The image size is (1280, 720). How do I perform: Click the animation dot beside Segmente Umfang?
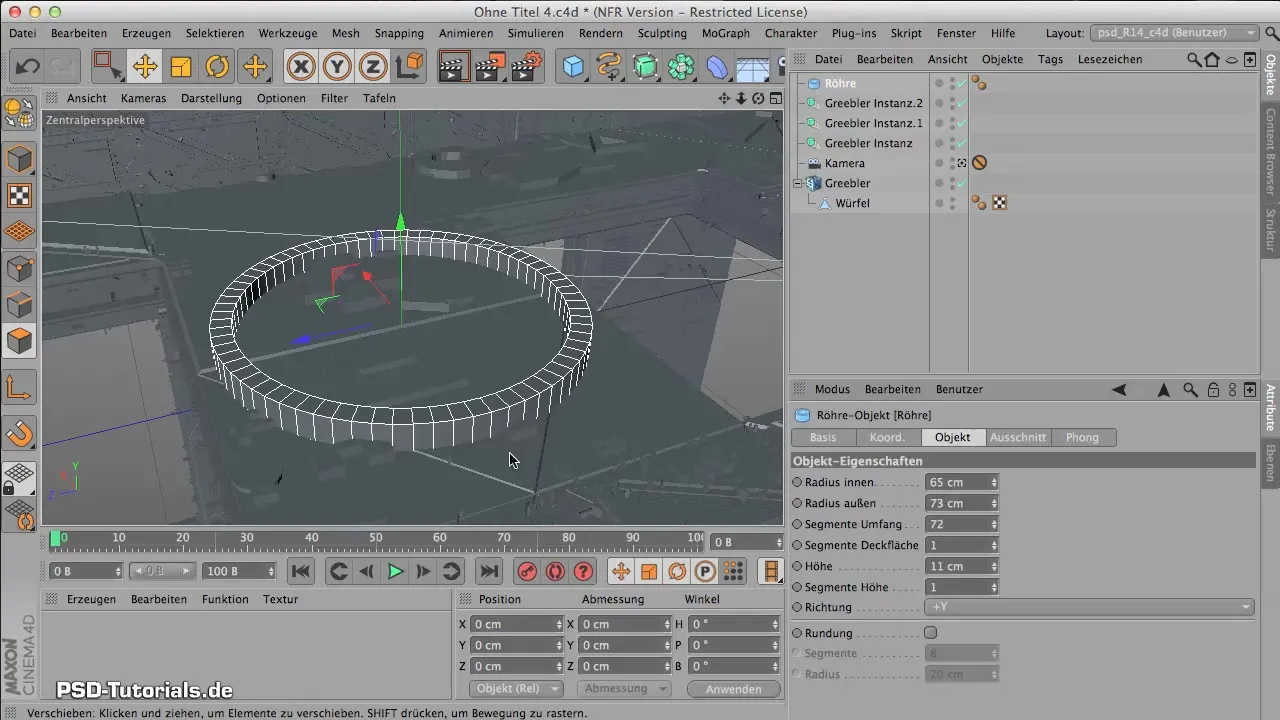pos(797,524)
